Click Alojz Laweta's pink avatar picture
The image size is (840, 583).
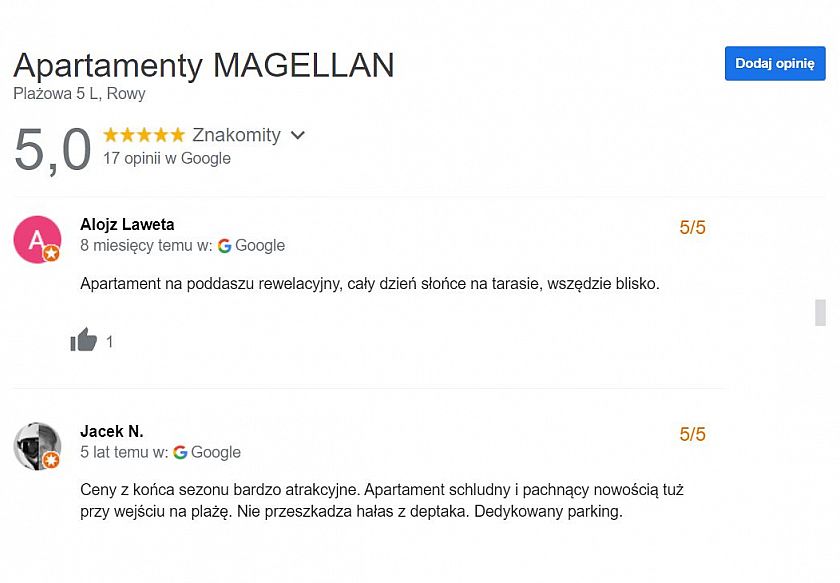click(x=37, y=239)
